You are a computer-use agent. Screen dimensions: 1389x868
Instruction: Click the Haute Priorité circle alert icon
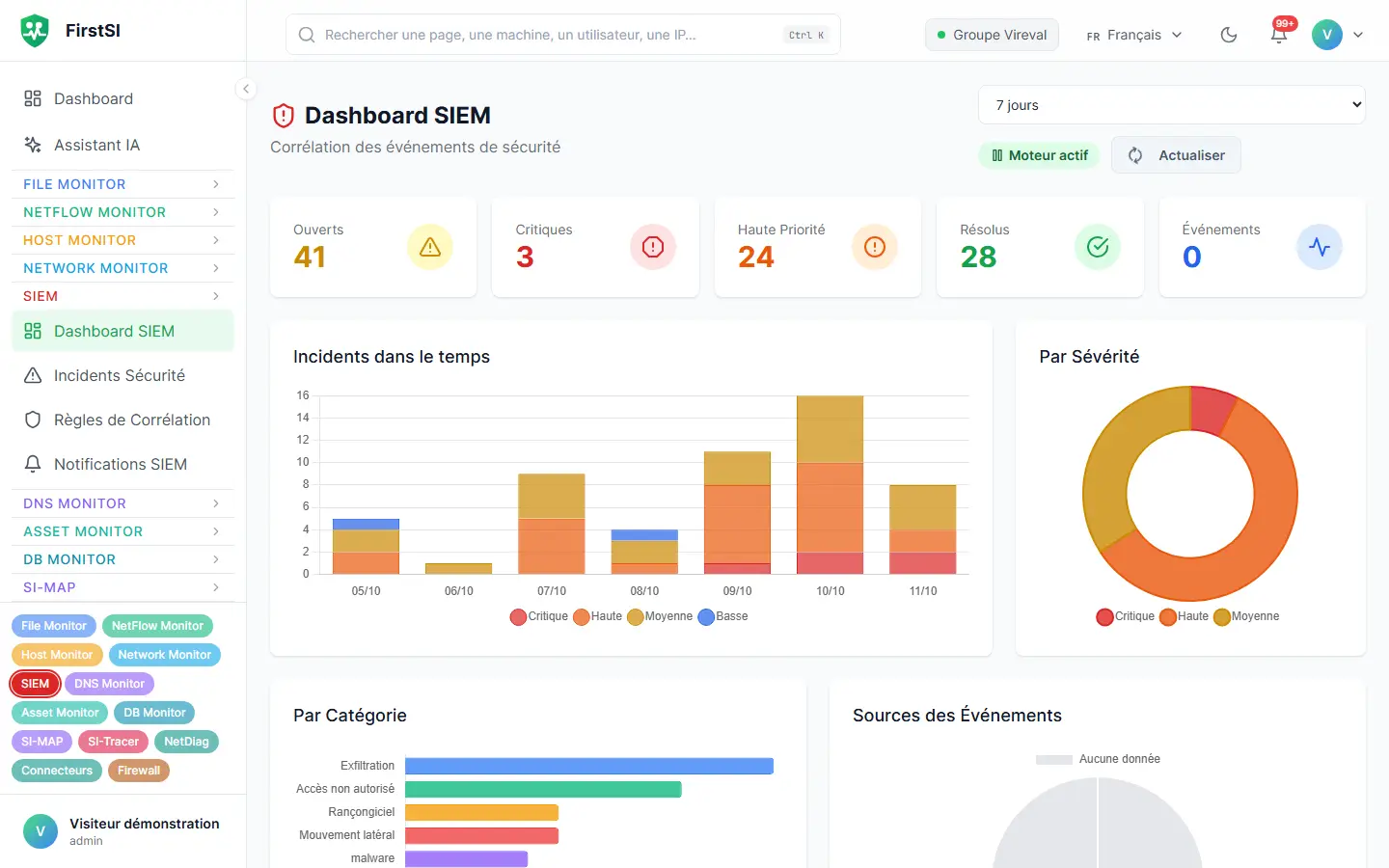click(x=875, y=247)
